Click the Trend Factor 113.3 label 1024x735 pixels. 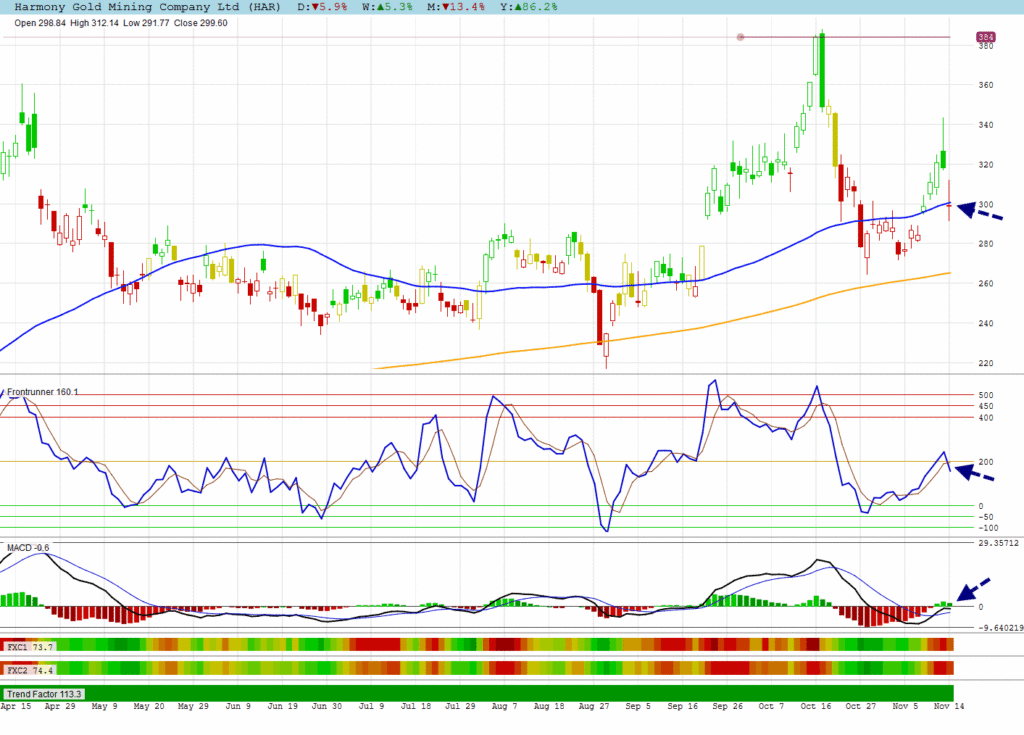pyautogui.click(x=44, y=693)
